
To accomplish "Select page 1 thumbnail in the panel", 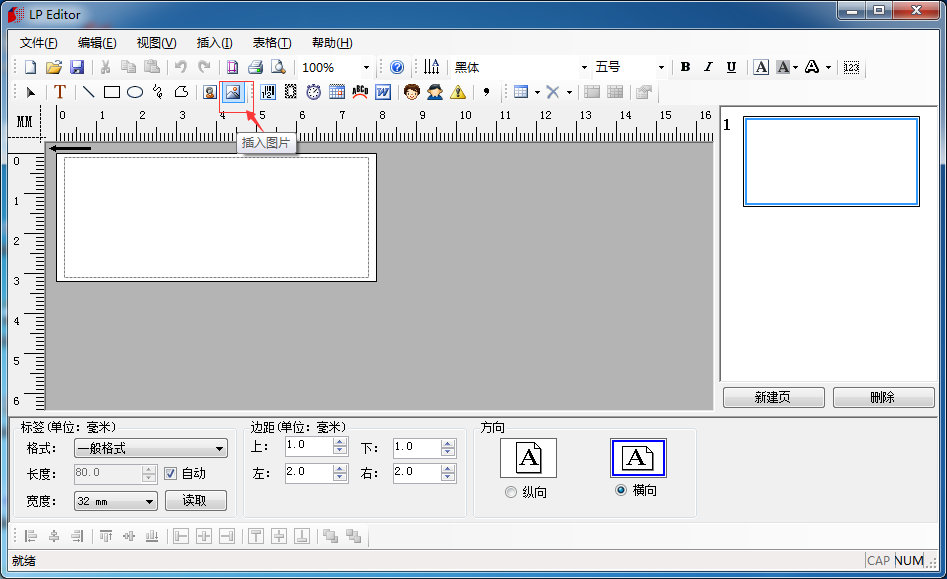I will [x=830, y=162].
